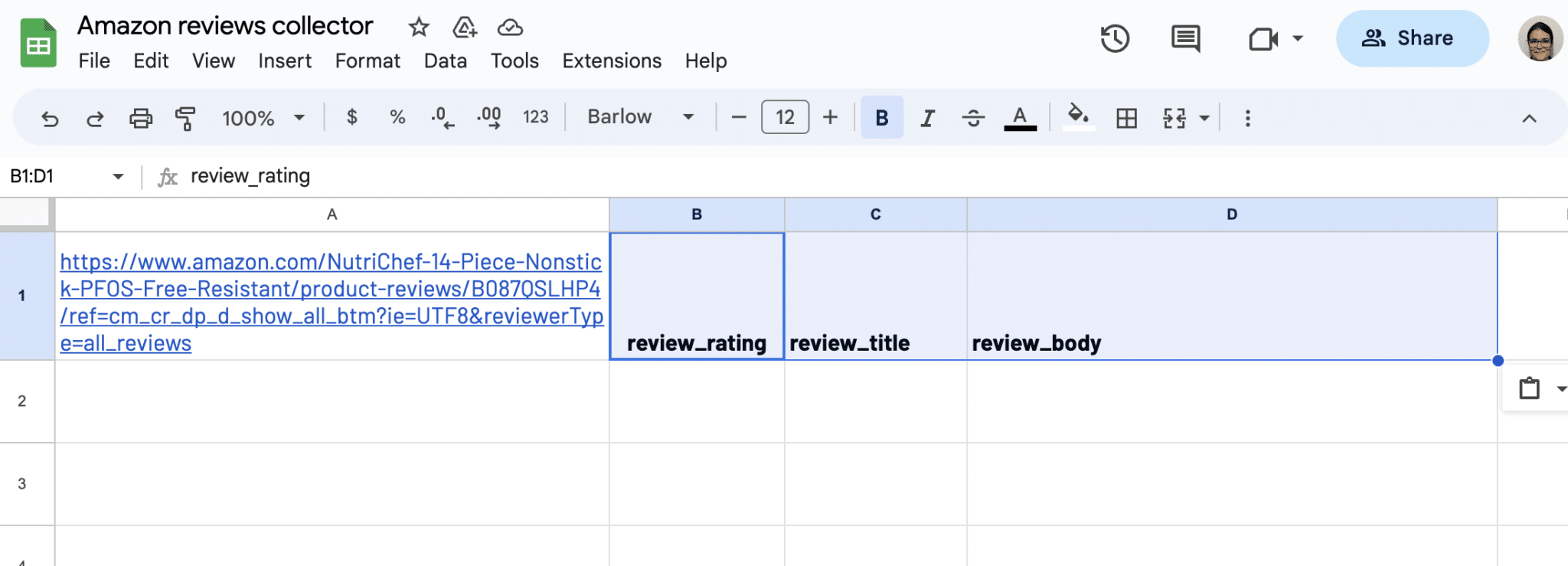The image size is (1568, 566).
Task: Open the File menu
Action: coord(94,61)
